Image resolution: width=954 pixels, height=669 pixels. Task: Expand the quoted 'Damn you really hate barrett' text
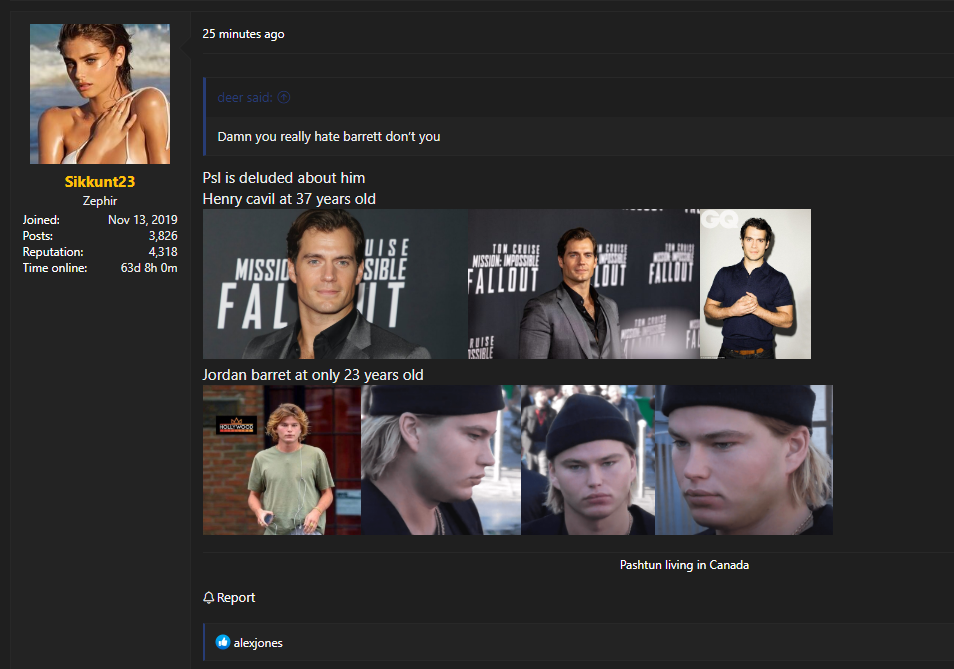(x=329, y=136)
